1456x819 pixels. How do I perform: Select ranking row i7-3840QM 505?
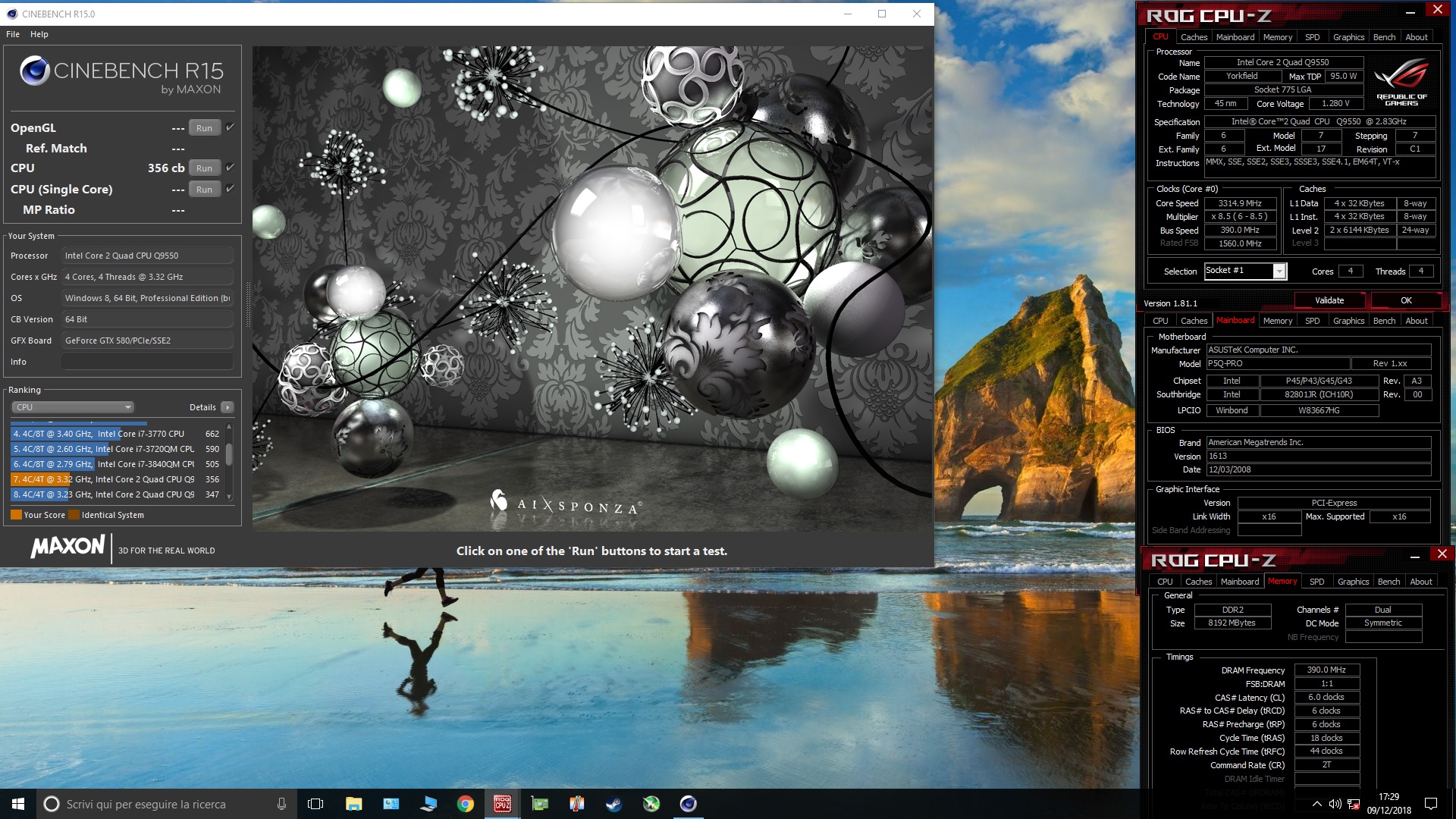(x=116, y=464)
